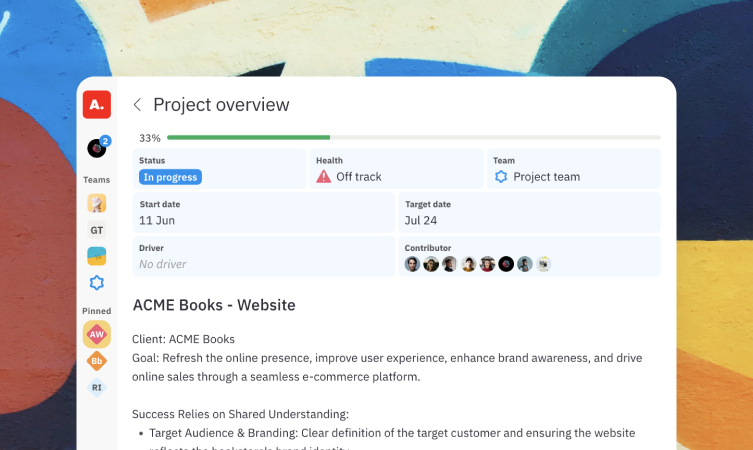The image size is (753, 450).
Task: Click the third contributor avatar
Action: pyautogui.click(x=449, y=264)
